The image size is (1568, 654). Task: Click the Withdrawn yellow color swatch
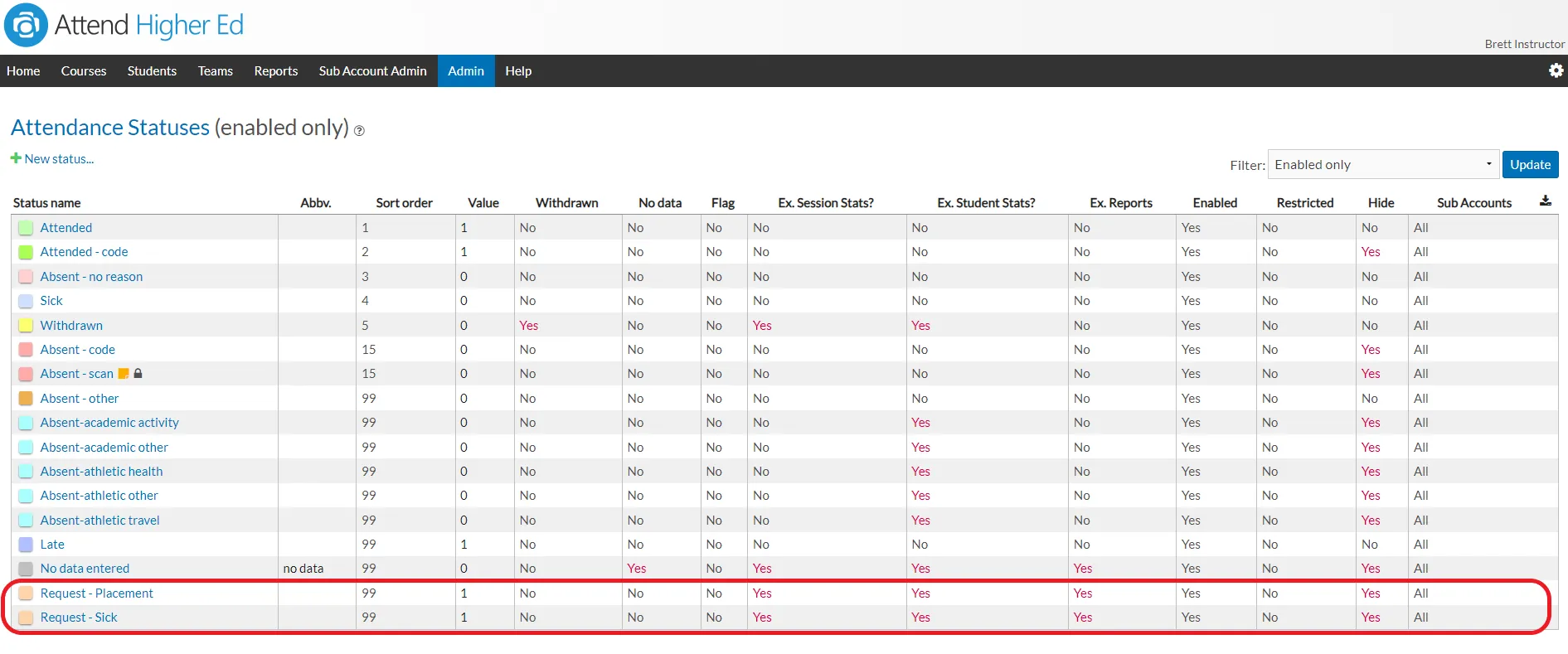pyautogui.click(x=26, y=326)
